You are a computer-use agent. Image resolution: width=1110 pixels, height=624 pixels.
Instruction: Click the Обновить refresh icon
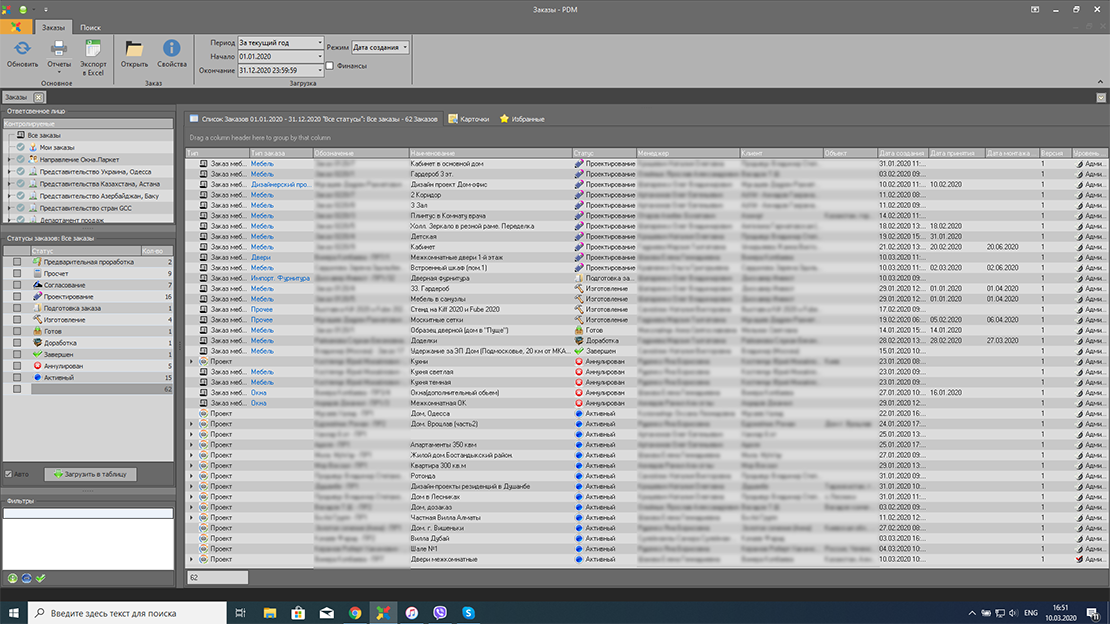pos(22,49)
